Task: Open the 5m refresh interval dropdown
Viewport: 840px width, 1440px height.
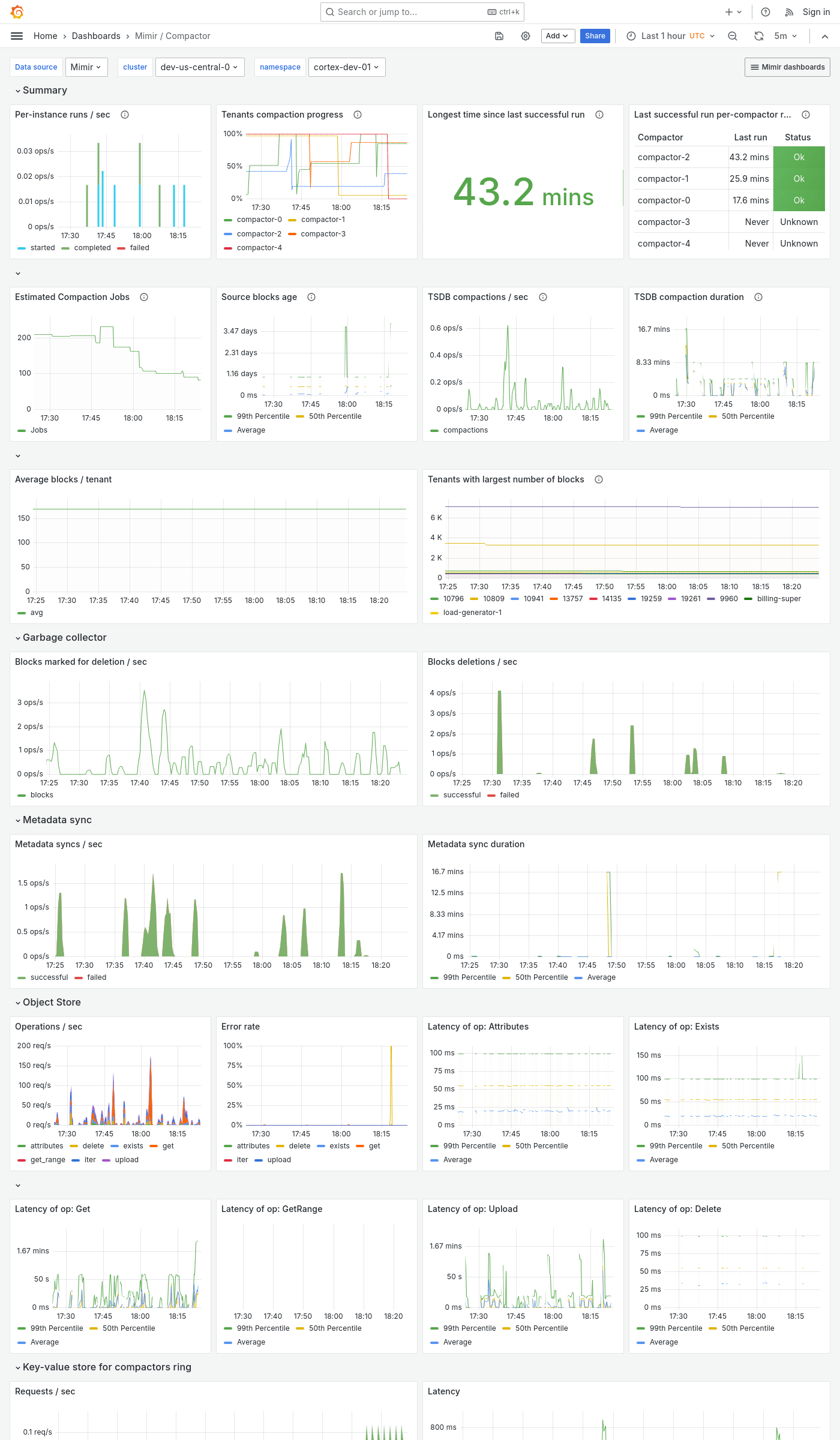Action: 785,36
